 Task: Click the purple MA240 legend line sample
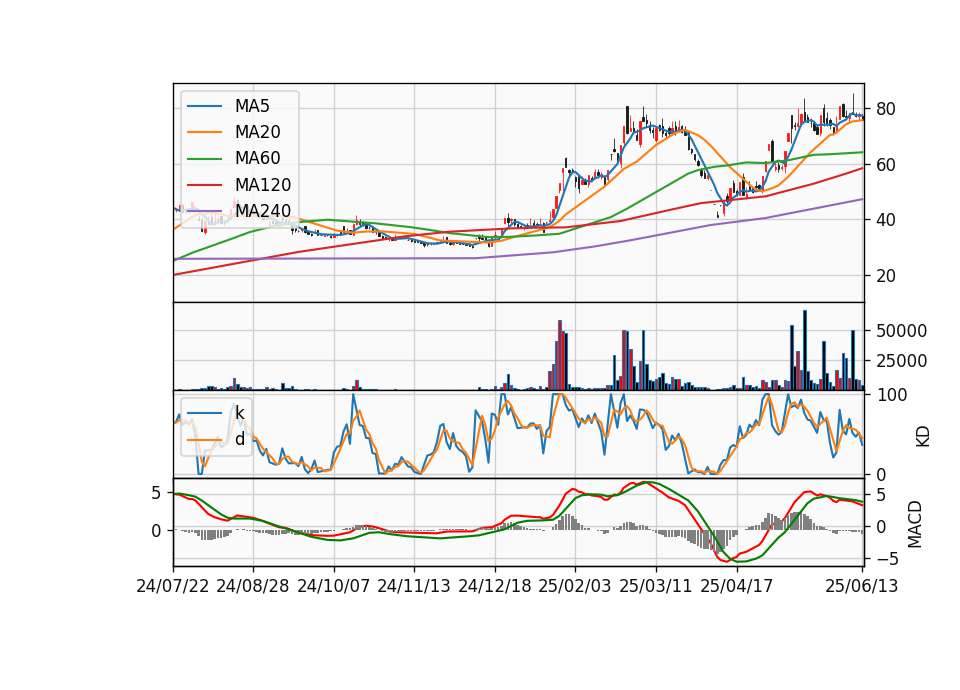coord(204,211)
